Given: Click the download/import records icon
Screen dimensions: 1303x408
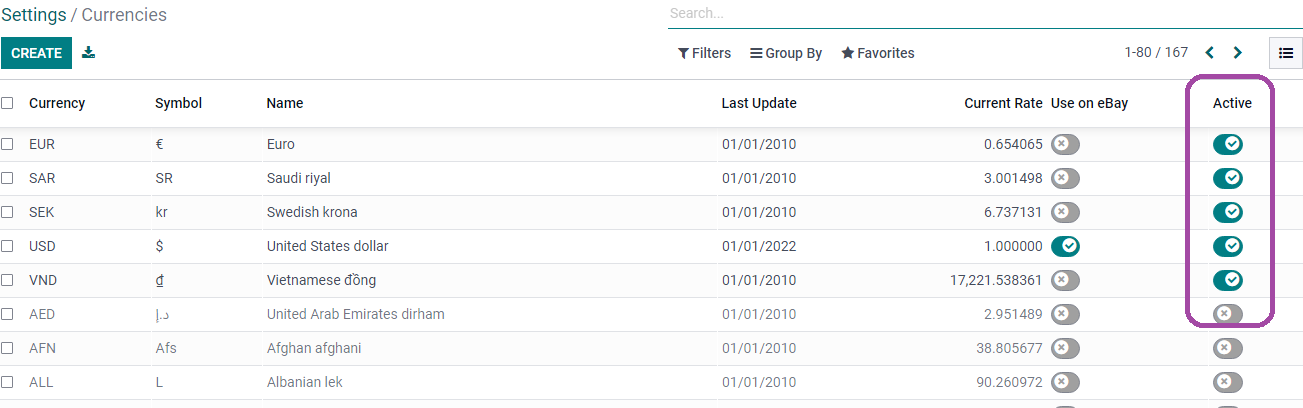Looking at the screenshot, I should (89, 53).
